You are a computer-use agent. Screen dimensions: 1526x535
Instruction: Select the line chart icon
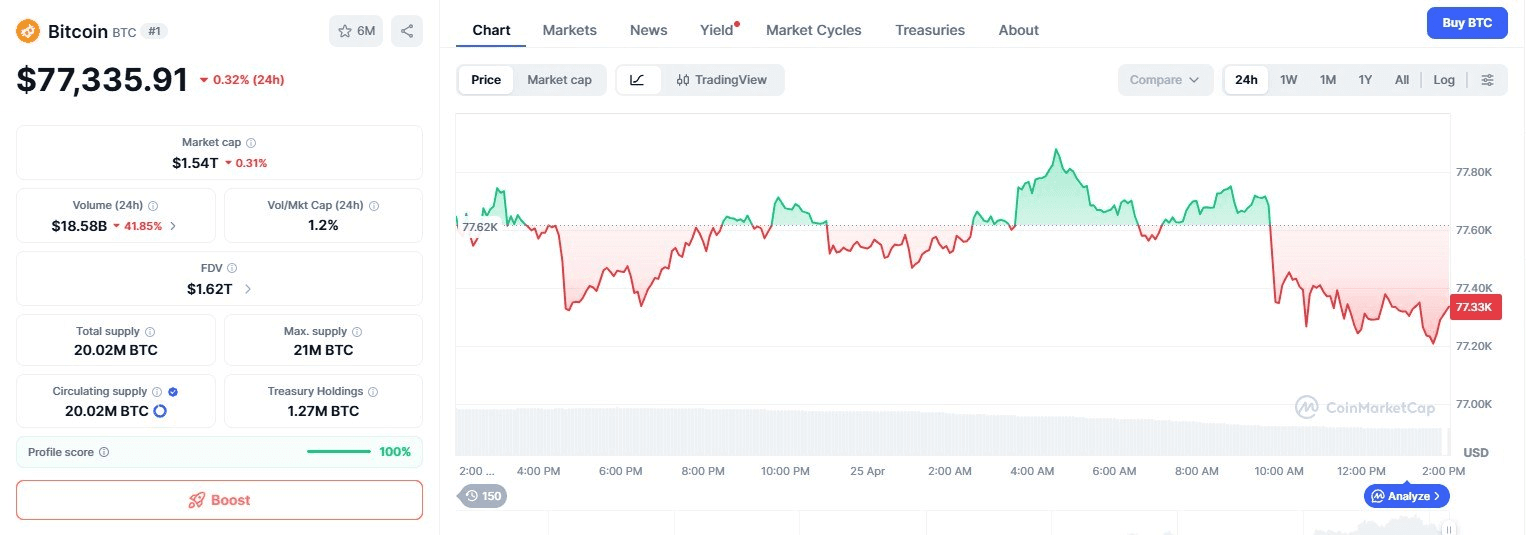tap(638, 80)
